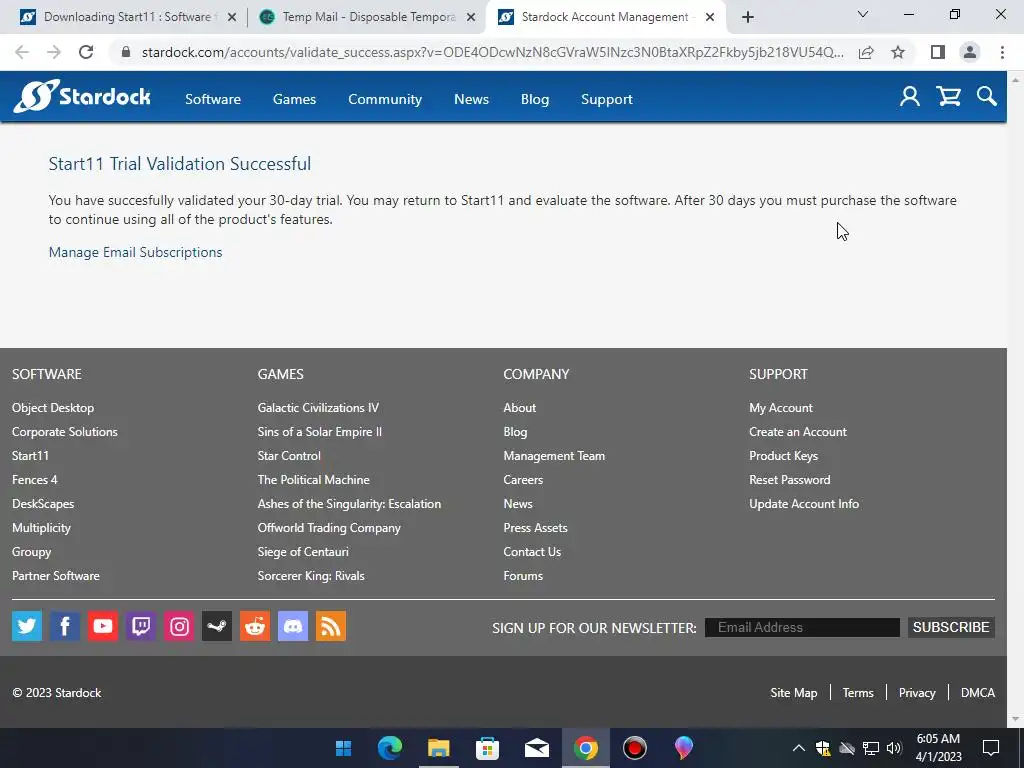Open the Software menu in navigation

(x=213, y=99)
